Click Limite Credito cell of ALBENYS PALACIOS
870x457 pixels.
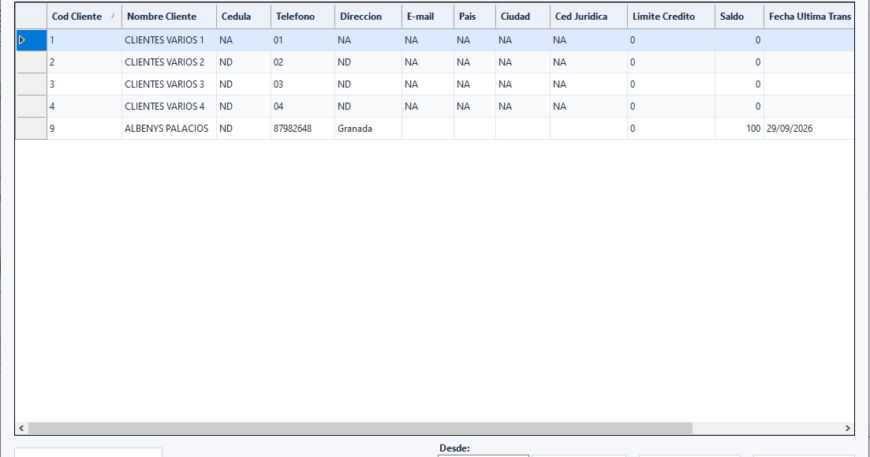[x=671, y=129]
